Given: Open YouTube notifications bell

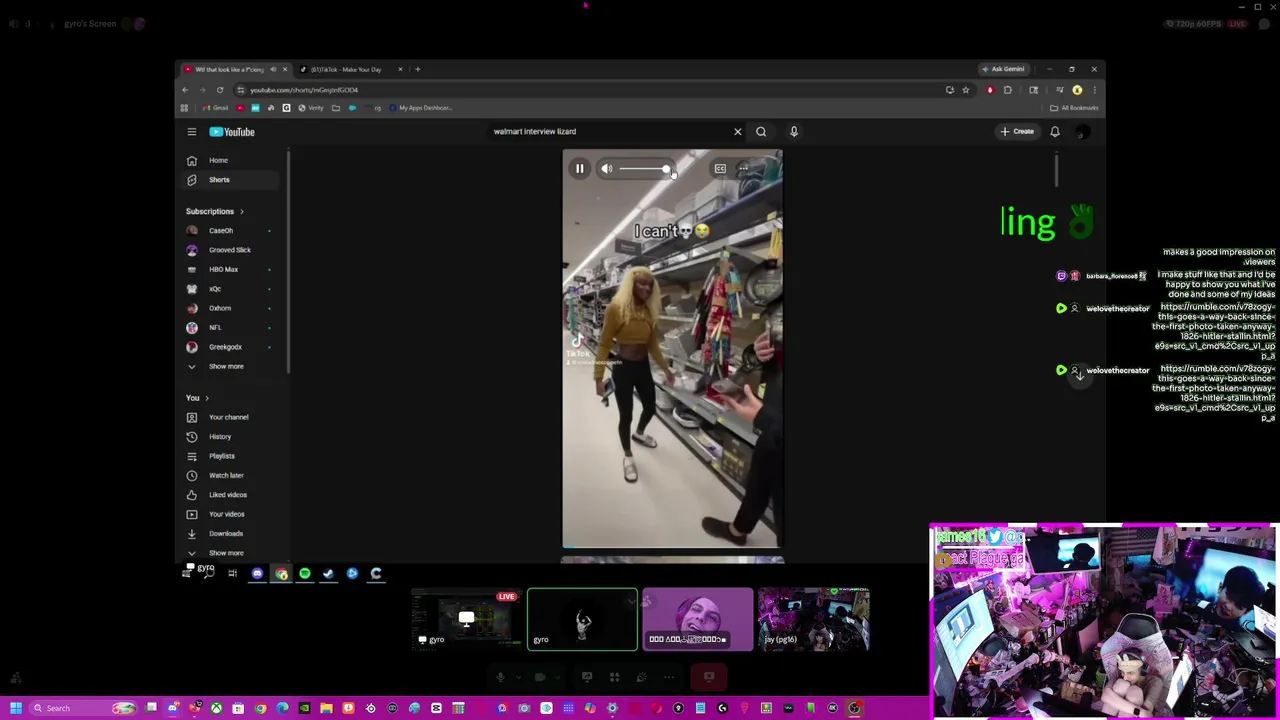Looking at the screenshot, I should (x=1054, y=131).
